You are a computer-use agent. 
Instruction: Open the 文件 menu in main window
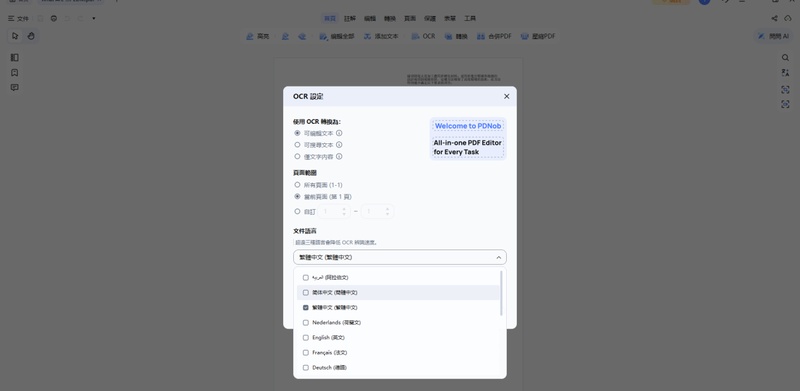pos(19,18)
